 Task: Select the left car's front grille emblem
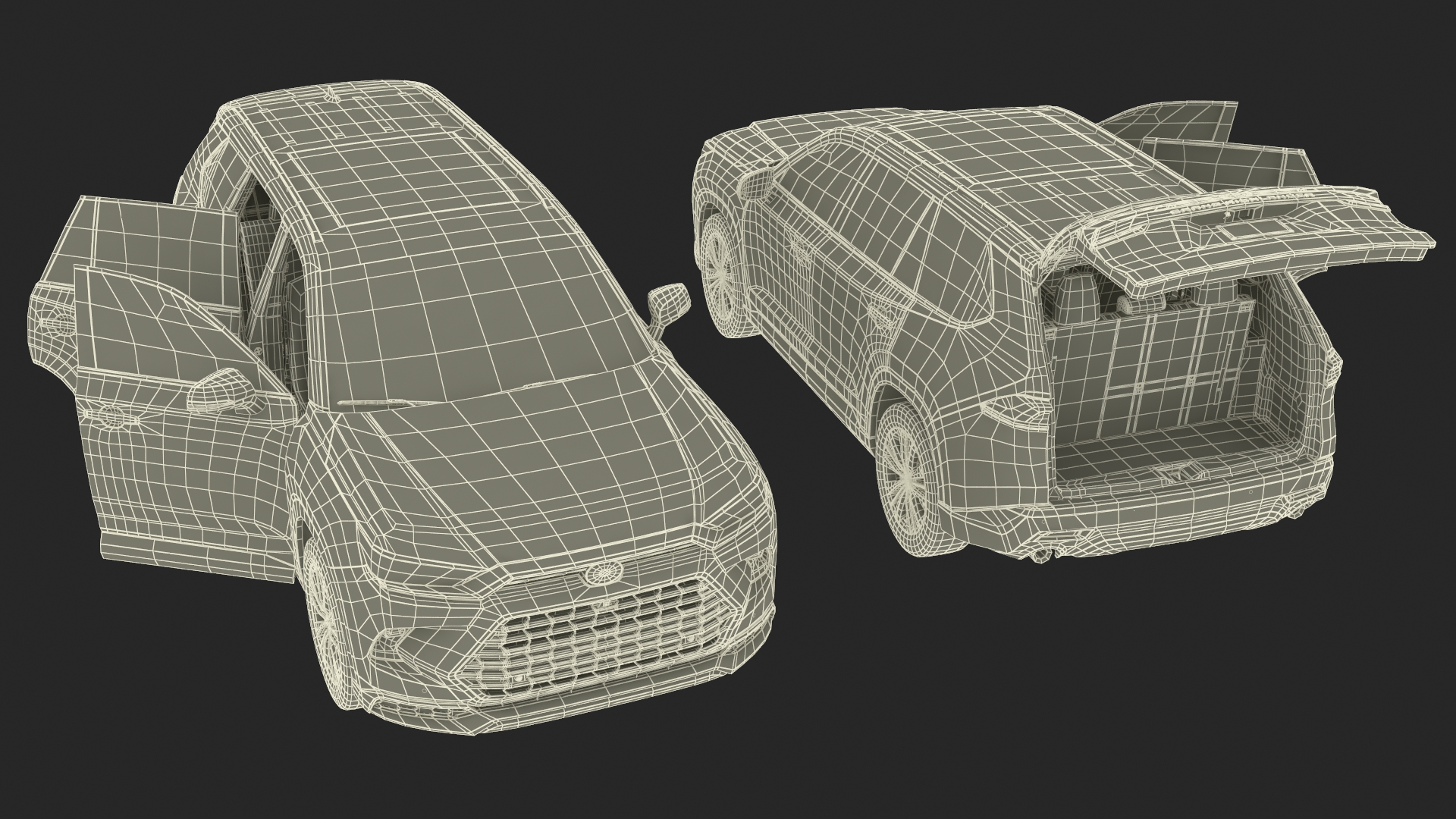604,574
